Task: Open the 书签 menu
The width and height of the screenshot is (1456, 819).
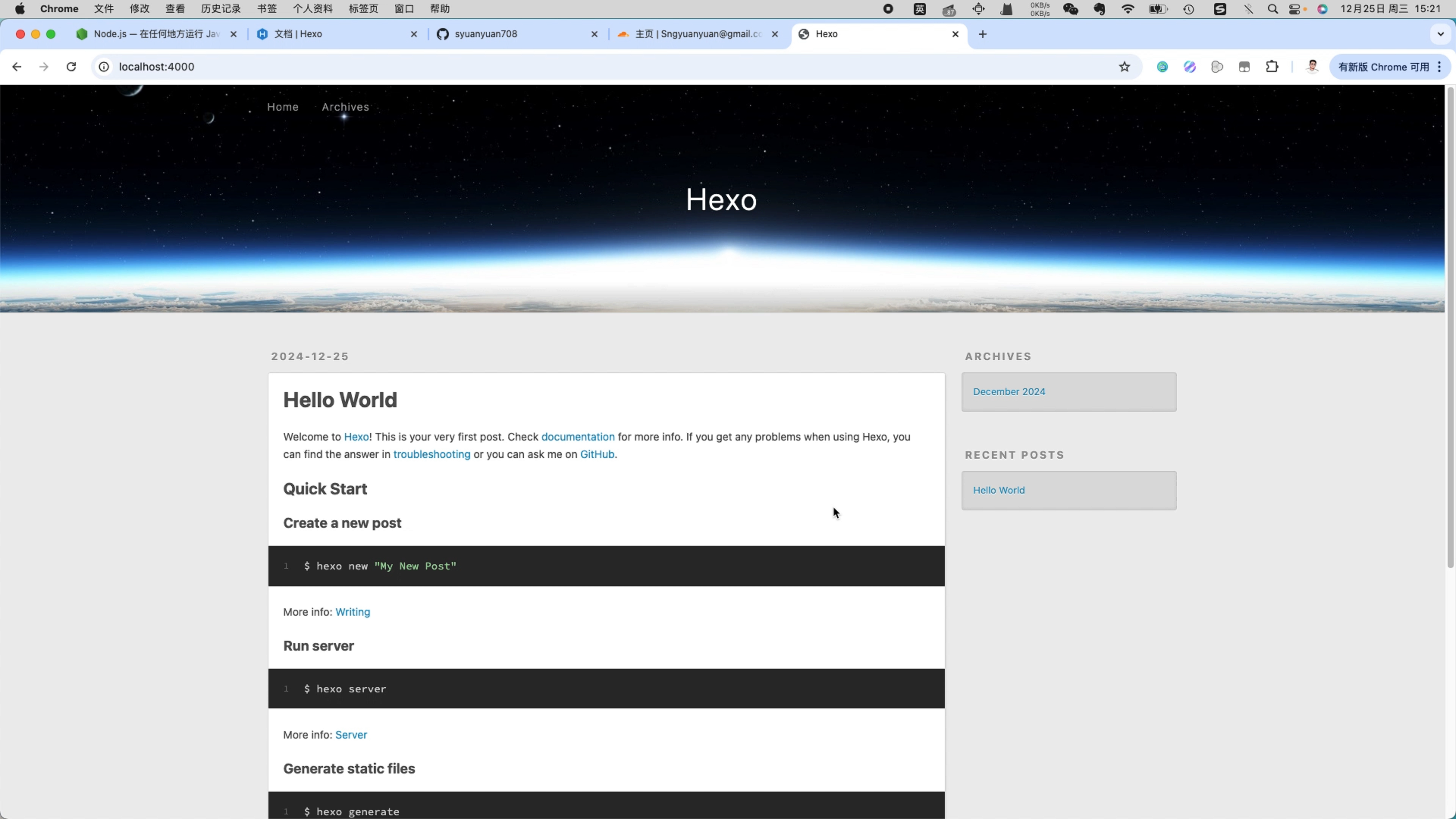Action: click(x=267, y=8)
